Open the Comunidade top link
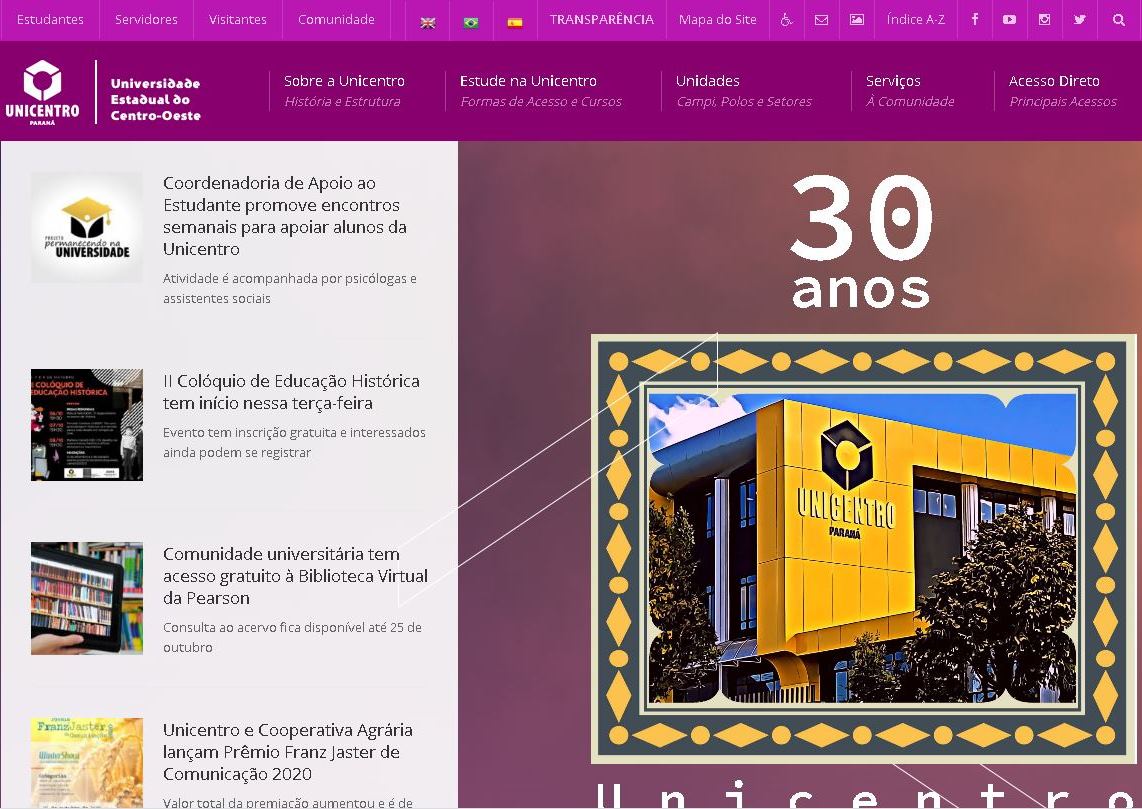1142x809 pixels. click(336, 20)
